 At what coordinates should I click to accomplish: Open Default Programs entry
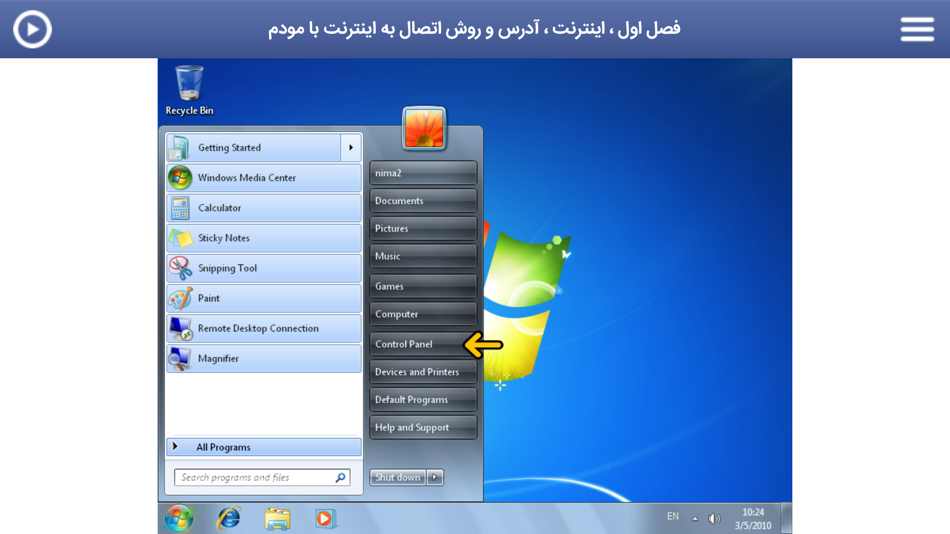tap(423, 399)
